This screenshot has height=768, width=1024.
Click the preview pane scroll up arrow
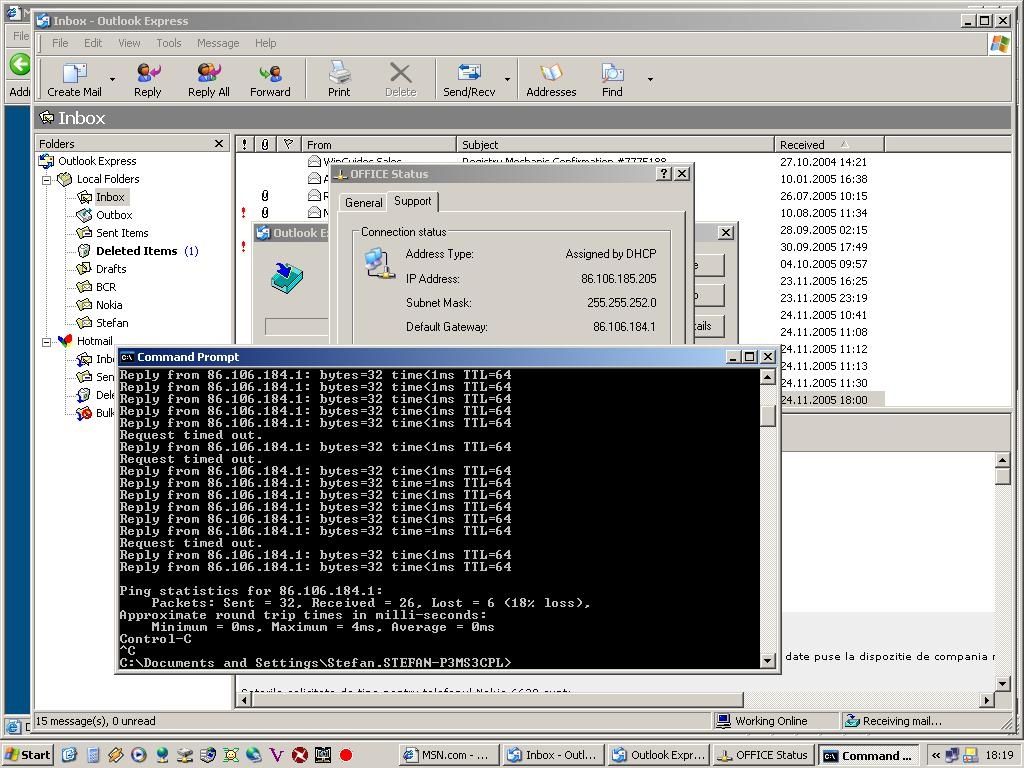pos(1003,460)
